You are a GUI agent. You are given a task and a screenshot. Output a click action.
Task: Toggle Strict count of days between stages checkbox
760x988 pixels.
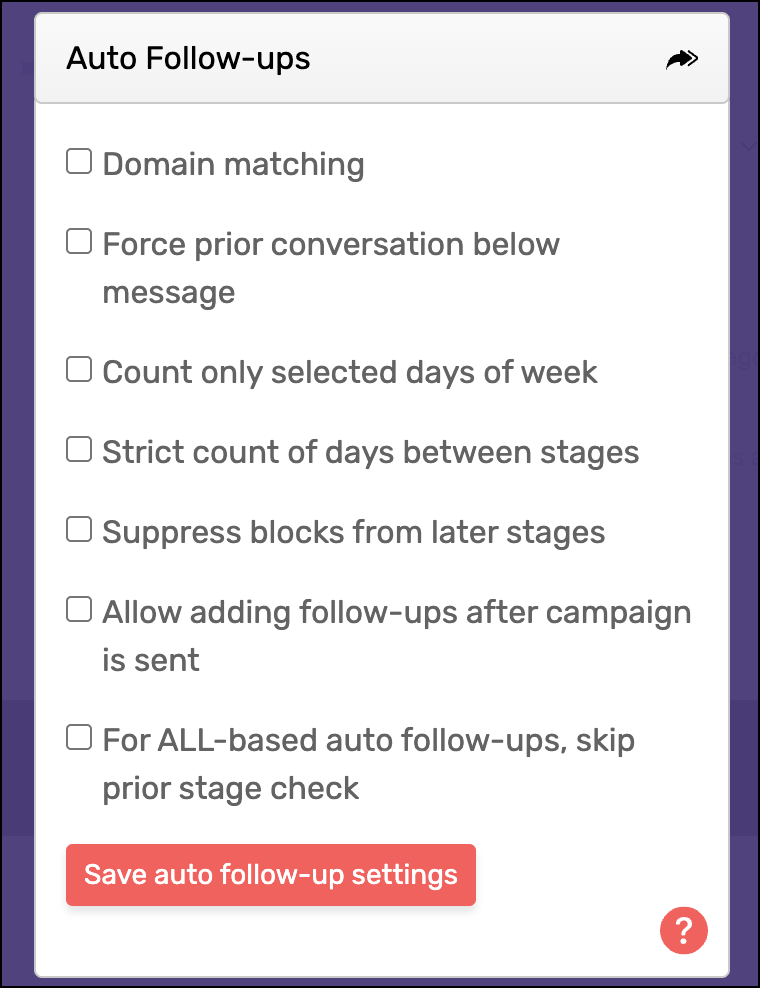pos(79,449)
